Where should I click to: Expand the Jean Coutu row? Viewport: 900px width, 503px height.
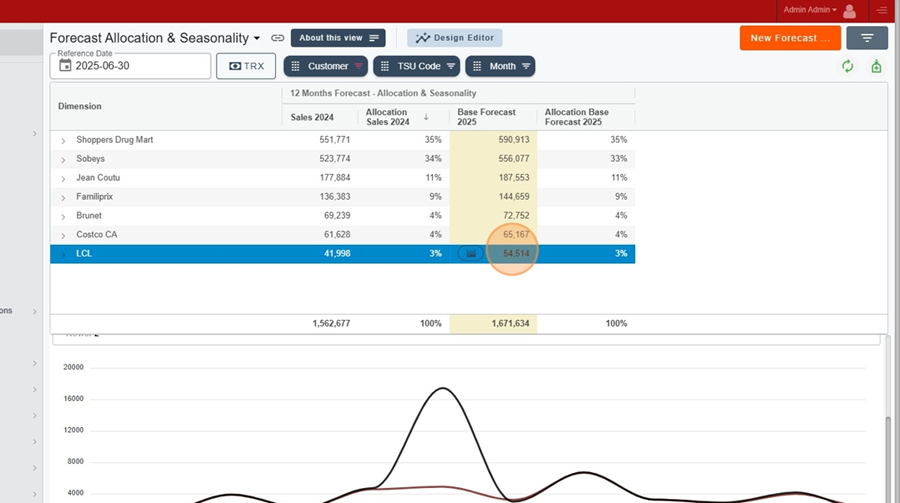(x=63, y=178)
